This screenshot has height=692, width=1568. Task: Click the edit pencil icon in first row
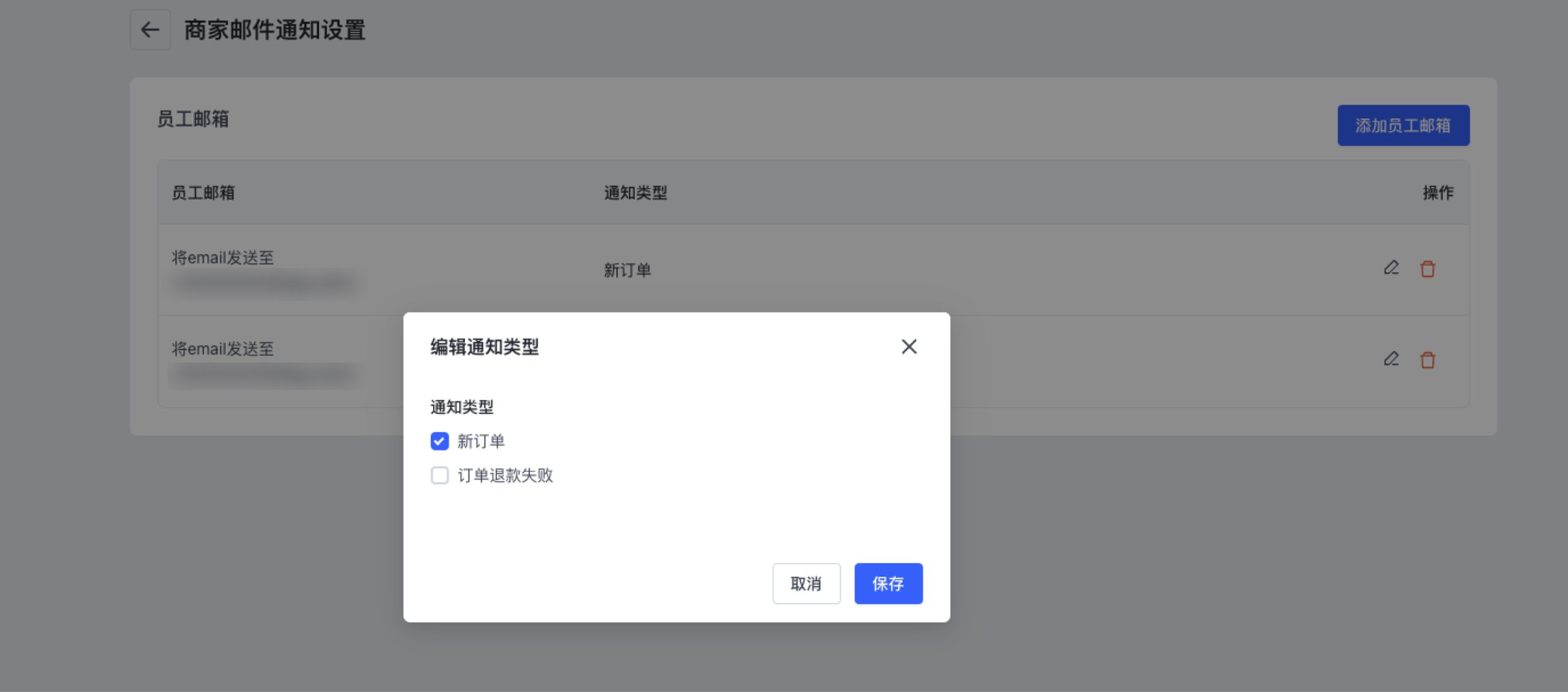click(1391, 268)
